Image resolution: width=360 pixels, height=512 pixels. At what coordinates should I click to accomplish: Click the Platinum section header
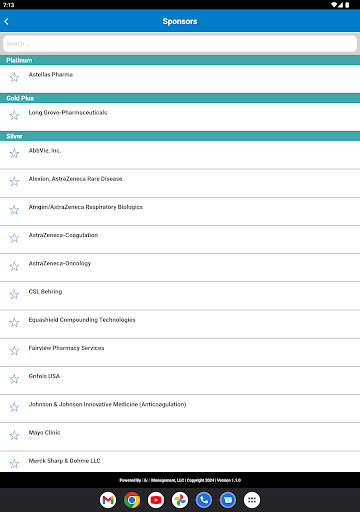click(x=180, y=60)
